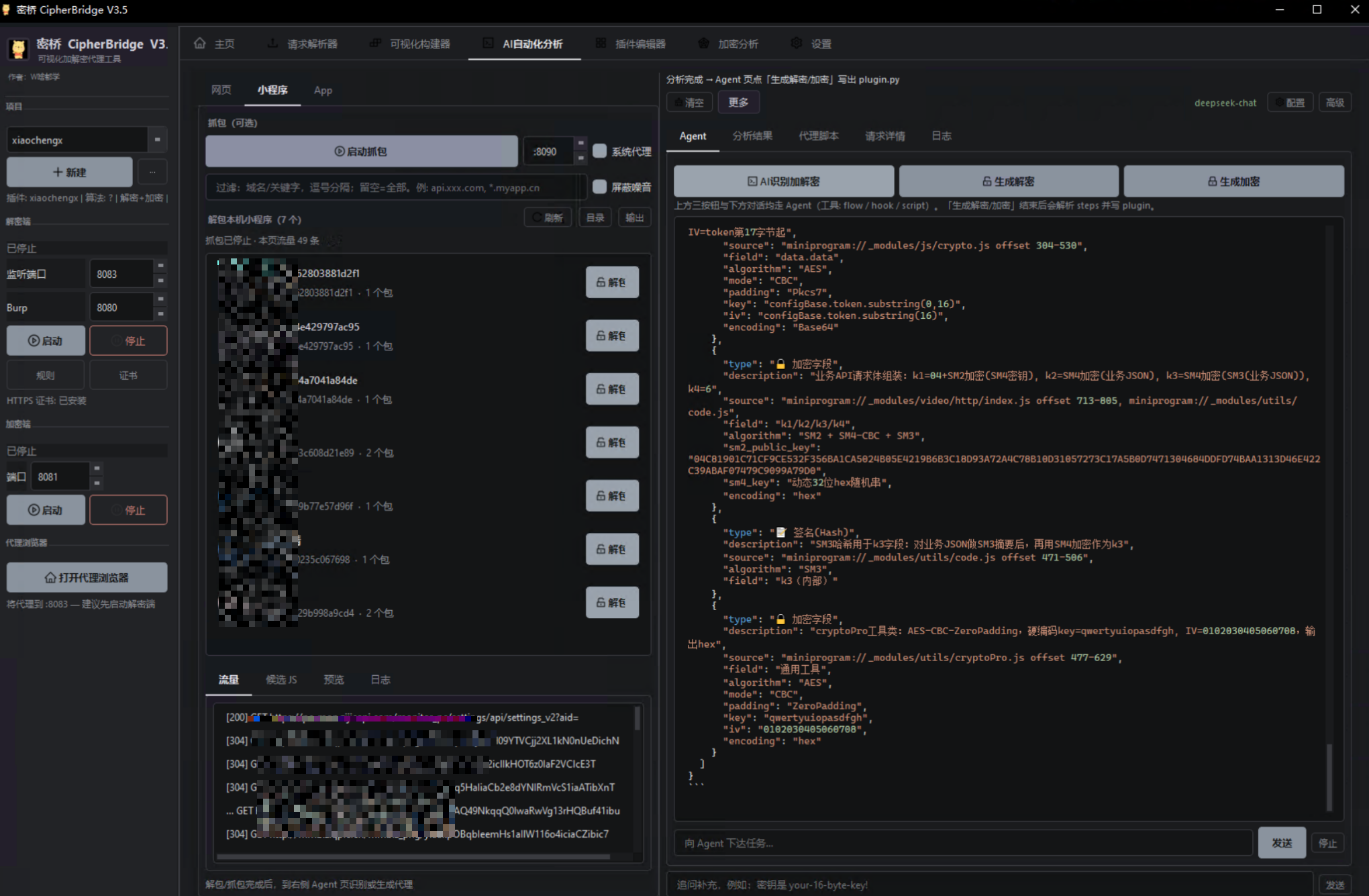Click the Agent output vertical scrollbar
The height and width of the screenshot is (896, 1369).
point(1329,777)
